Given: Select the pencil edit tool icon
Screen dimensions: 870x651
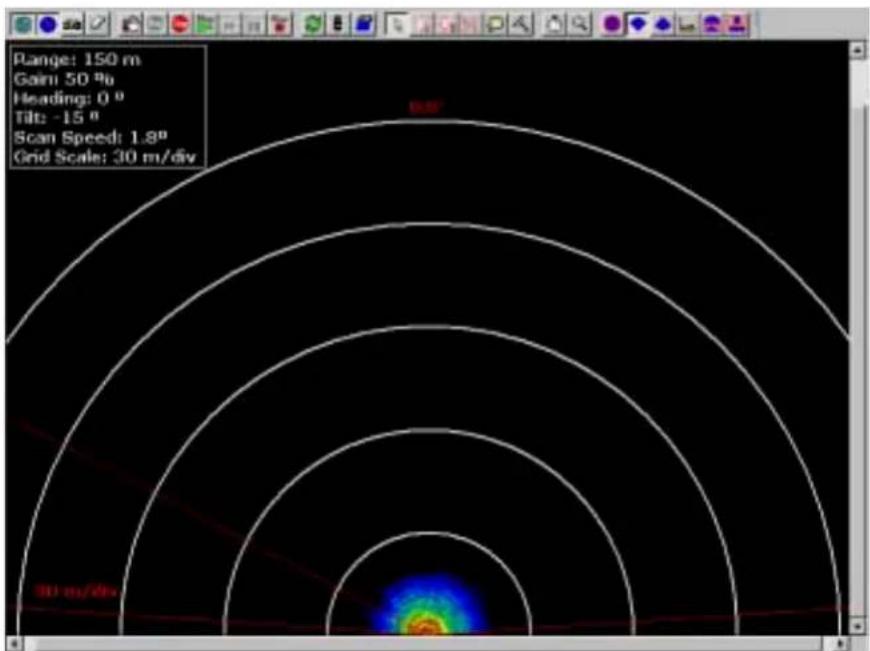Looking at the screenshot, I should (98, 24).
